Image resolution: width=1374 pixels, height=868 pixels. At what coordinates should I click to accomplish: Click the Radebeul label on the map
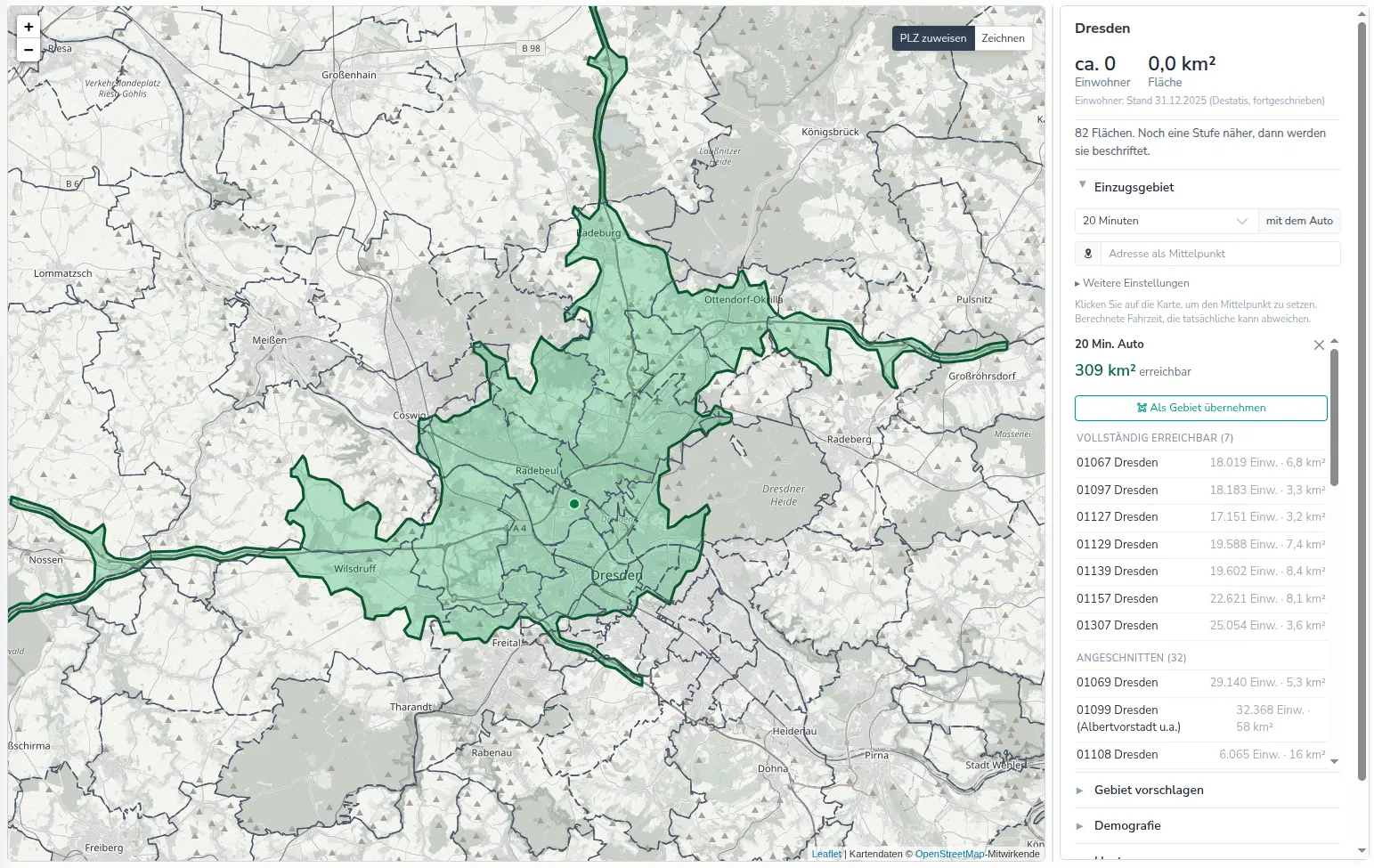tap(537, 471)
